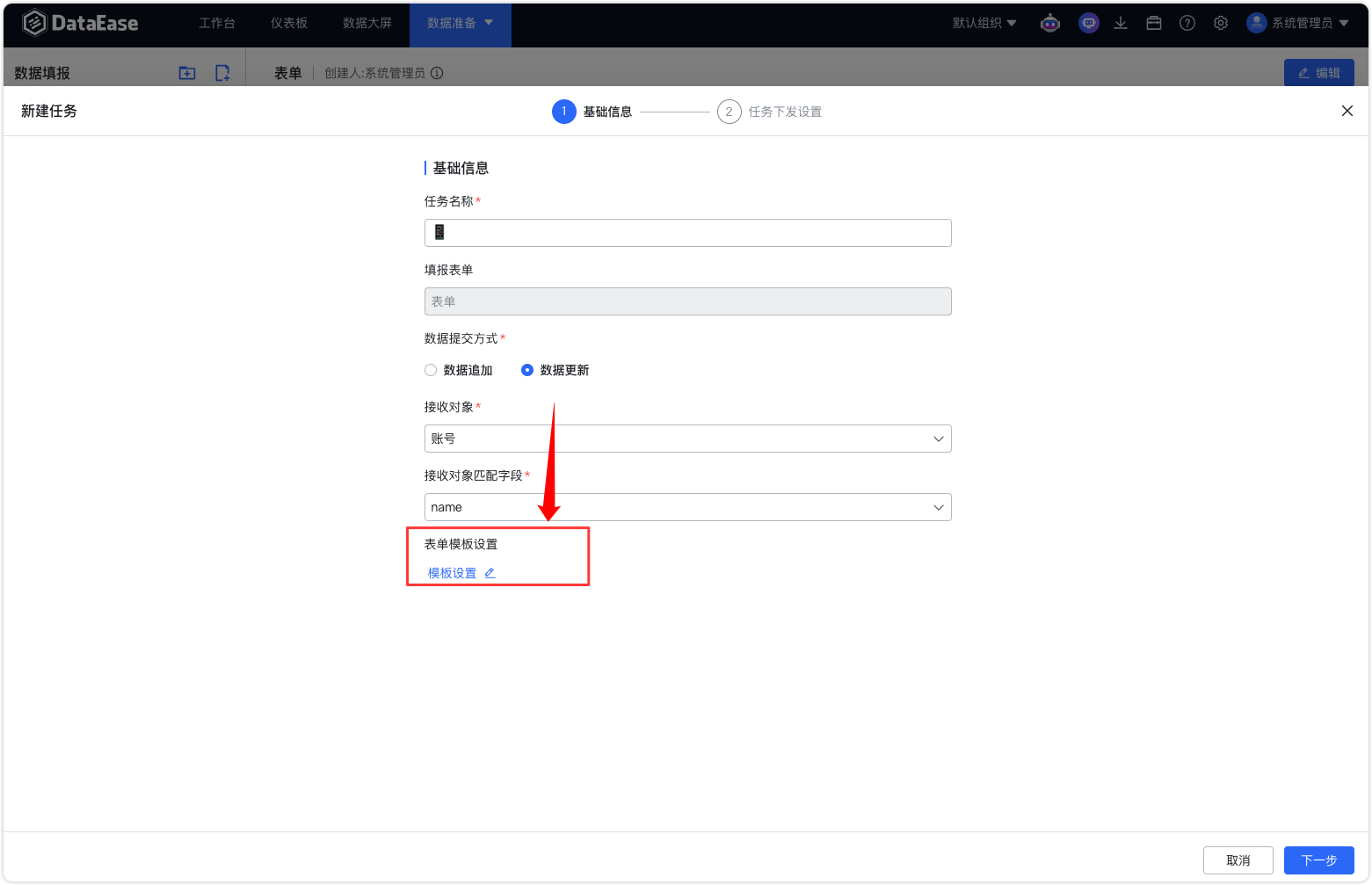
Task: Go to the 数据大屏 menu
Action: click(x=367, y=23)
